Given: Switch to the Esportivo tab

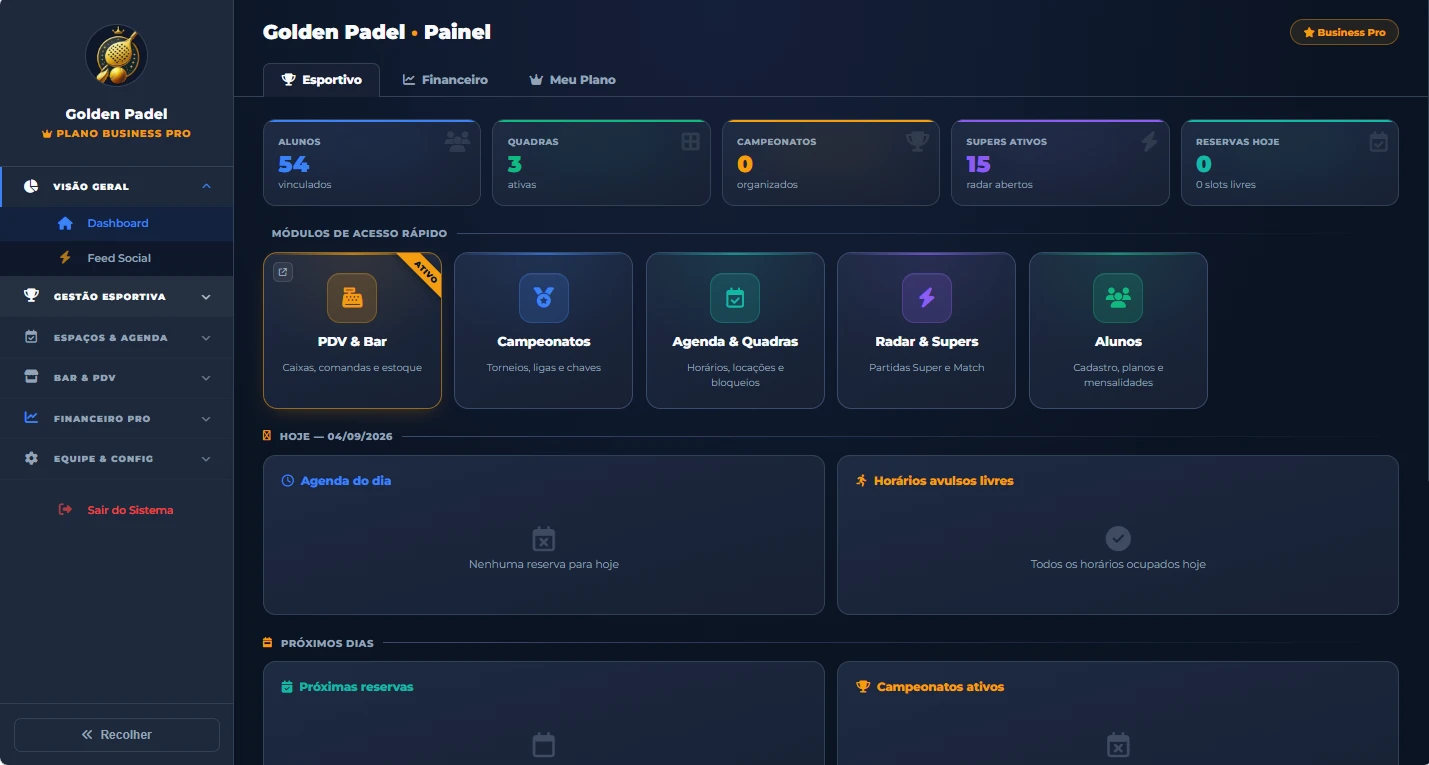Looking at the screenshot, I should [x=321, y=80].
